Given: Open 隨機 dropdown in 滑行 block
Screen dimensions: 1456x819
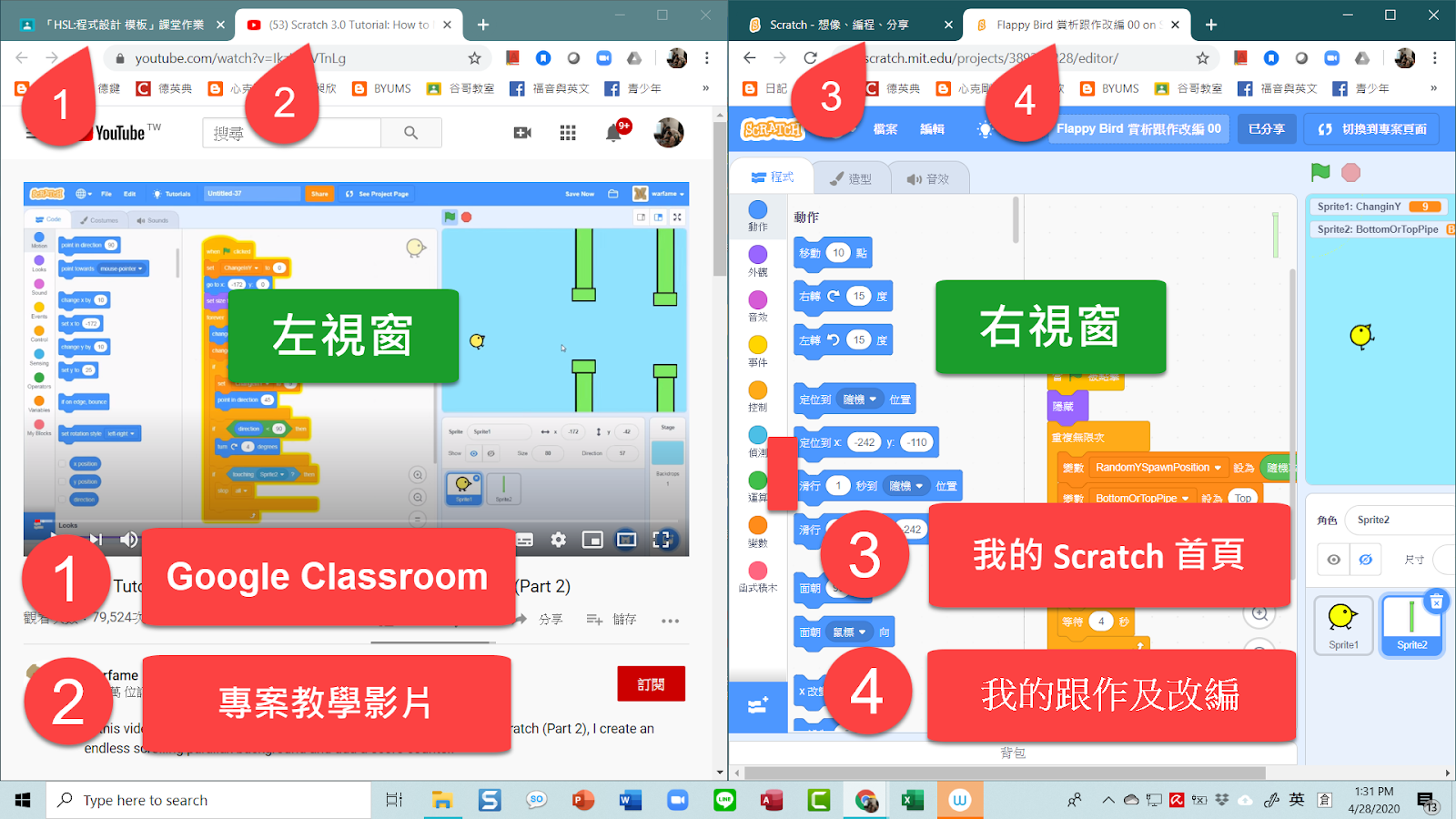Looking at the screenshot, I should coord(906,486).
